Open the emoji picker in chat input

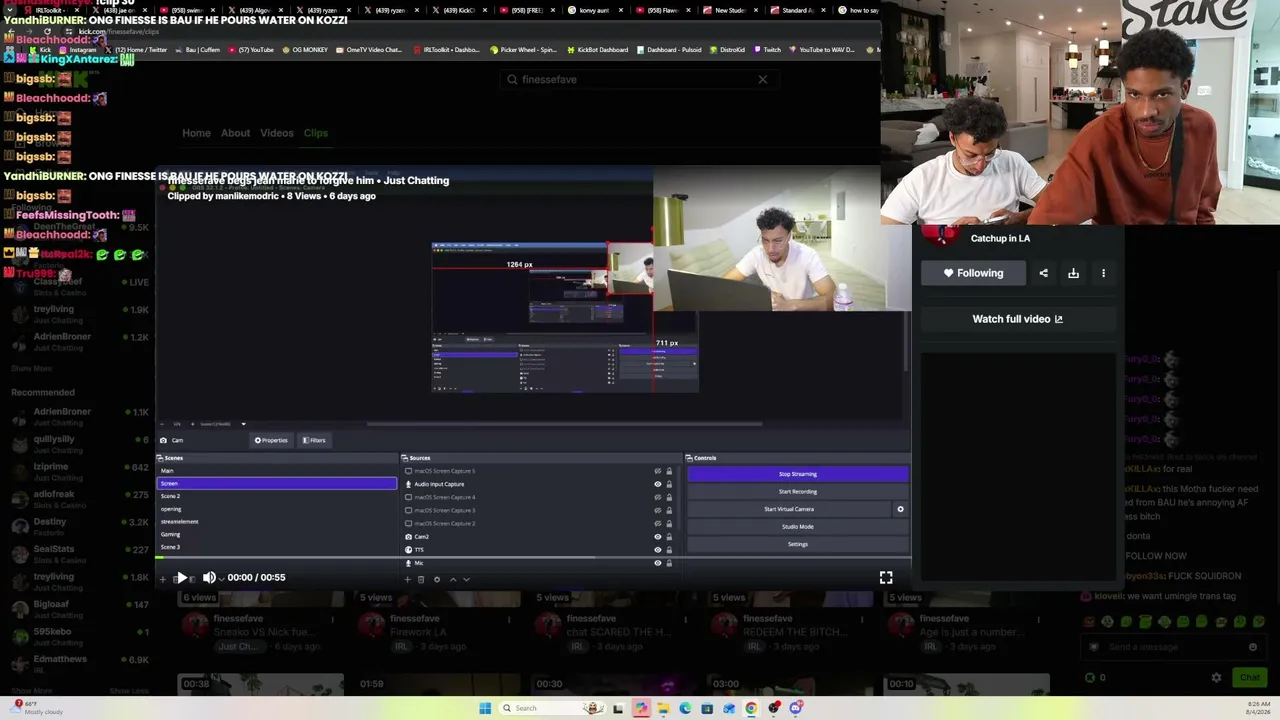(1253, 647)
